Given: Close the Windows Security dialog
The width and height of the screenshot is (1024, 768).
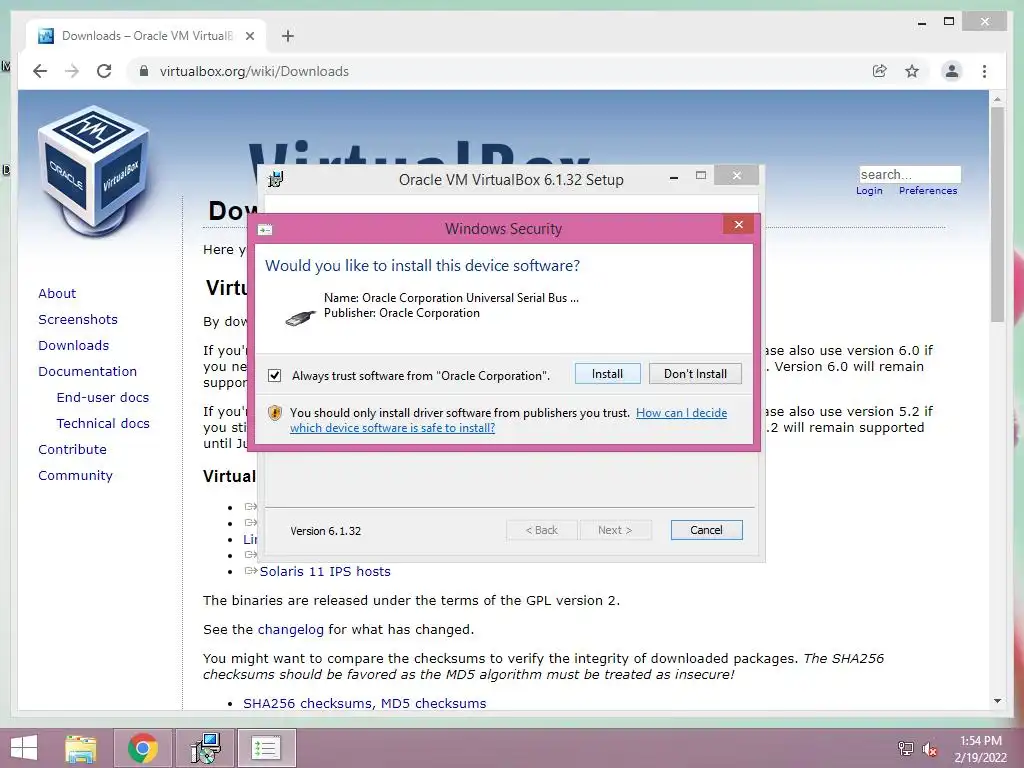Looking at the screenshot, I should (739, 225).
